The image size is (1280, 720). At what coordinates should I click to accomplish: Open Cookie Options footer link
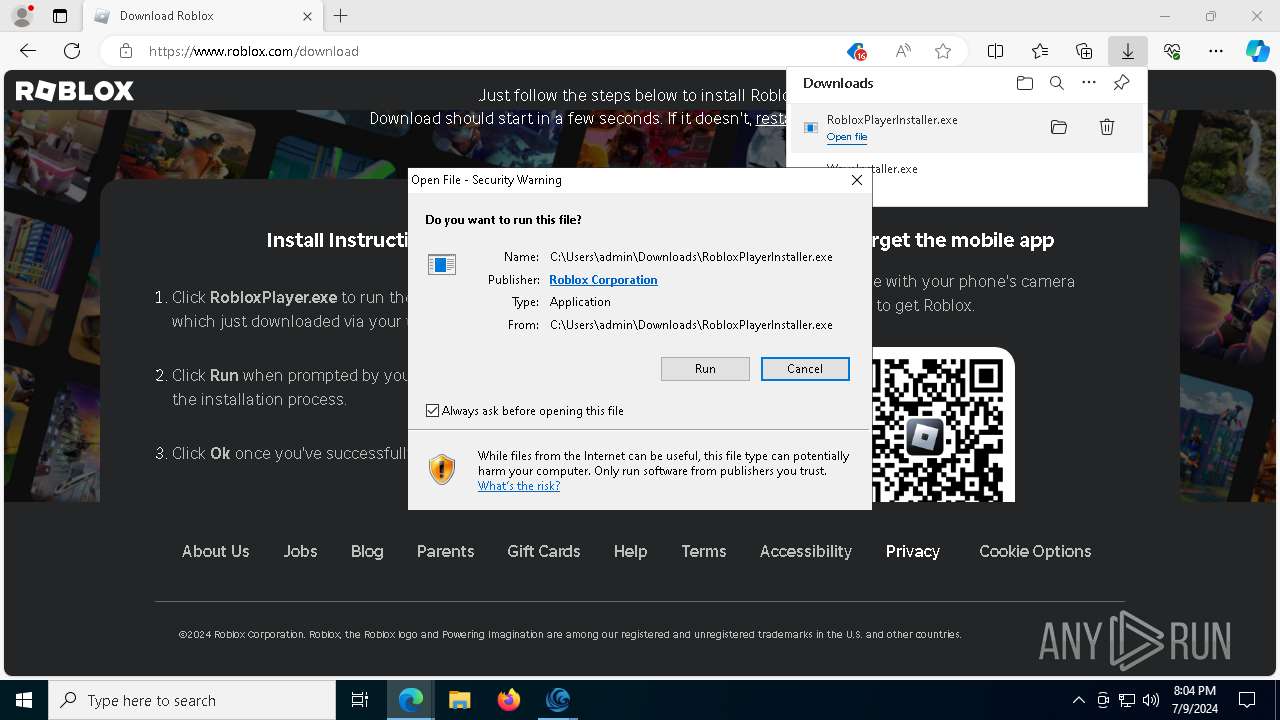tap(1035, 551)
